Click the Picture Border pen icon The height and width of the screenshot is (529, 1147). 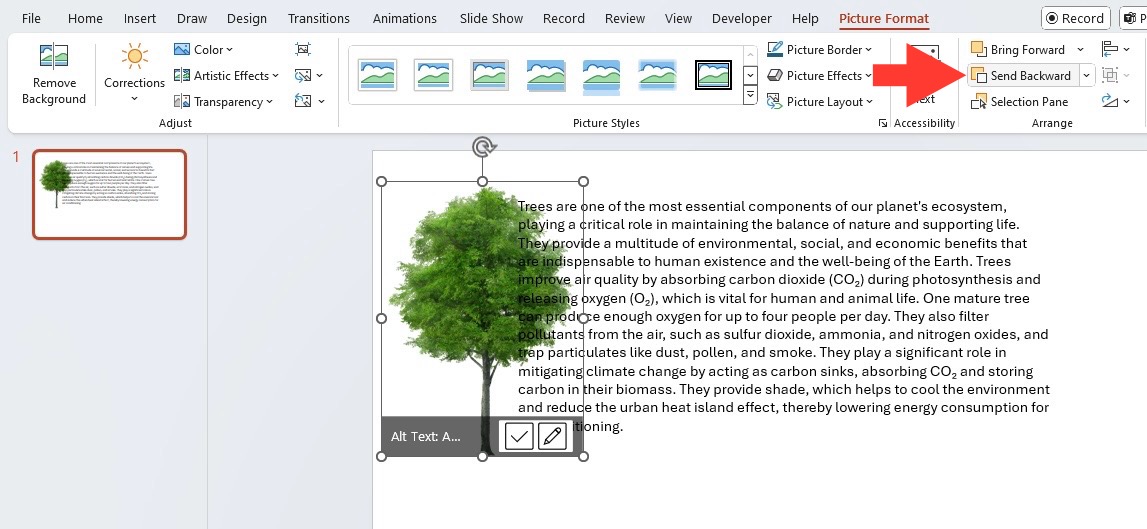(x=775, y=49)
